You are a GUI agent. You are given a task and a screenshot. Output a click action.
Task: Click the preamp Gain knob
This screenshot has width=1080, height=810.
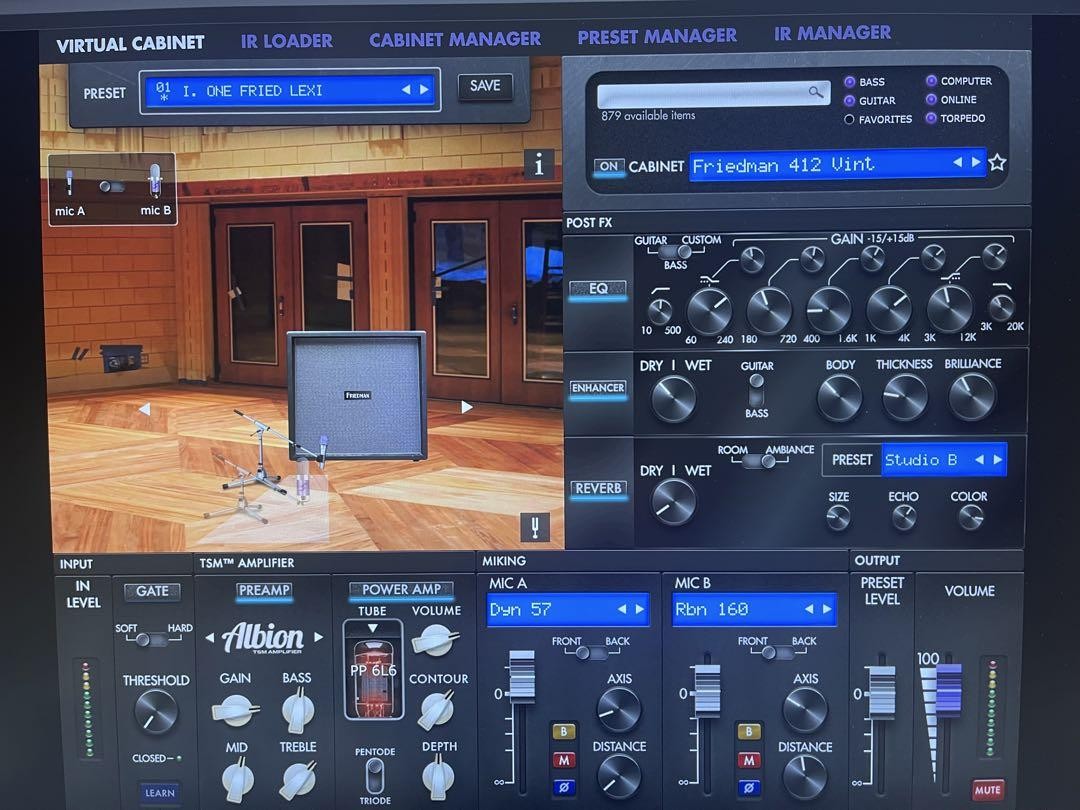click(235, 711)
